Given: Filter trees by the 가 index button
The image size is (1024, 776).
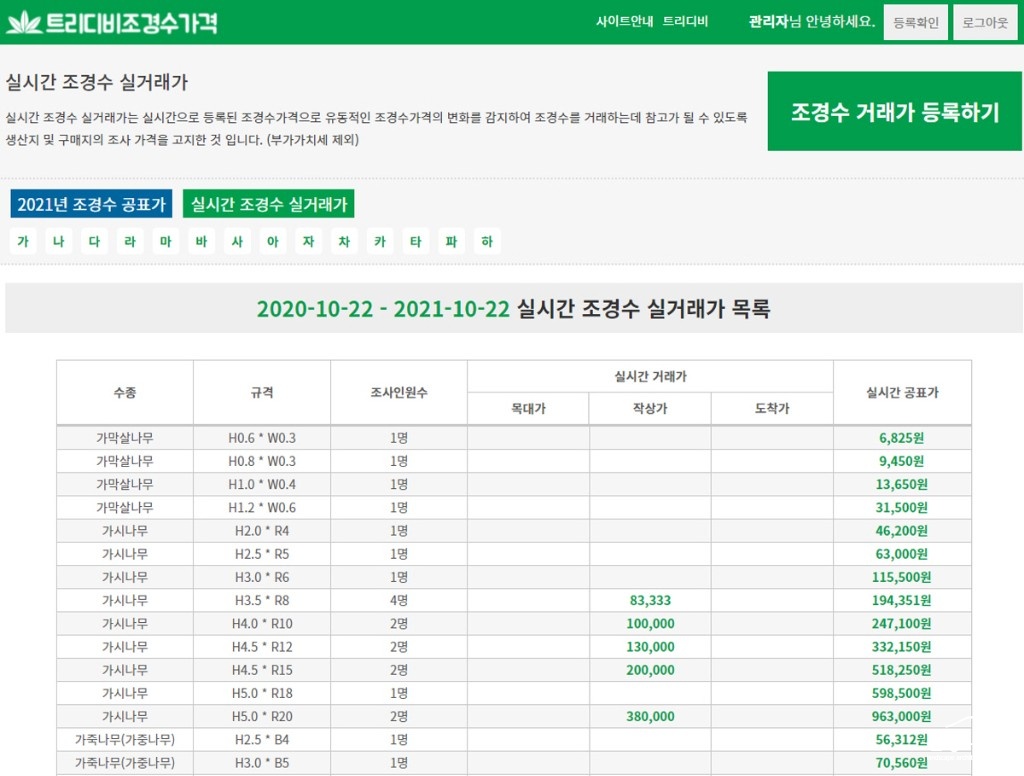Looking at the screenshot, I should click(23, 242).
